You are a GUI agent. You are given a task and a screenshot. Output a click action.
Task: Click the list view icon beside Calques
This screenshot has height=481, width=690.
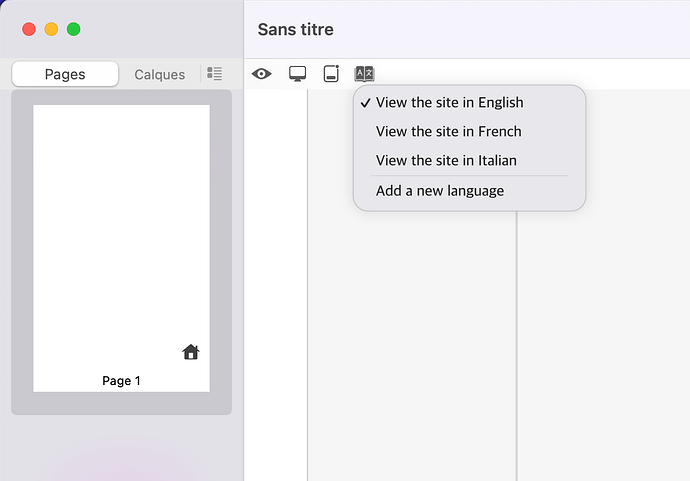point(215,73)
